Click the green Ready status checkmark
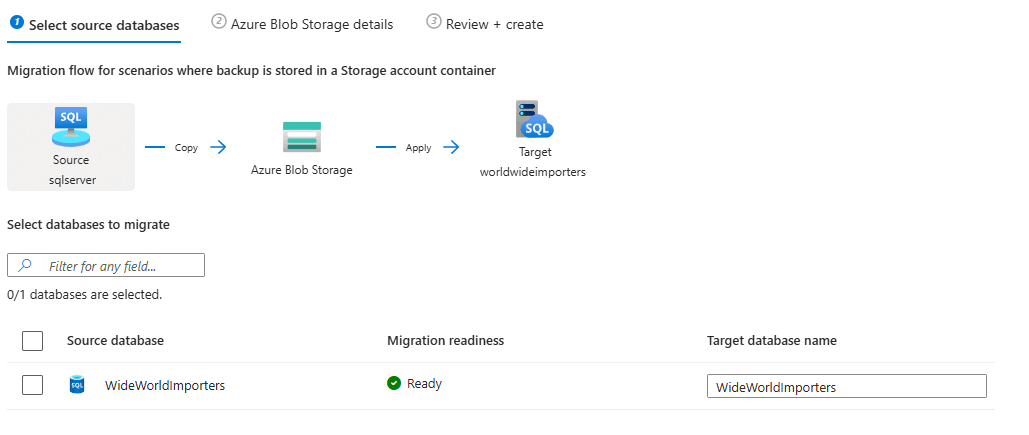Screen dimensions: 1029x435 click(x=394, y=383)
